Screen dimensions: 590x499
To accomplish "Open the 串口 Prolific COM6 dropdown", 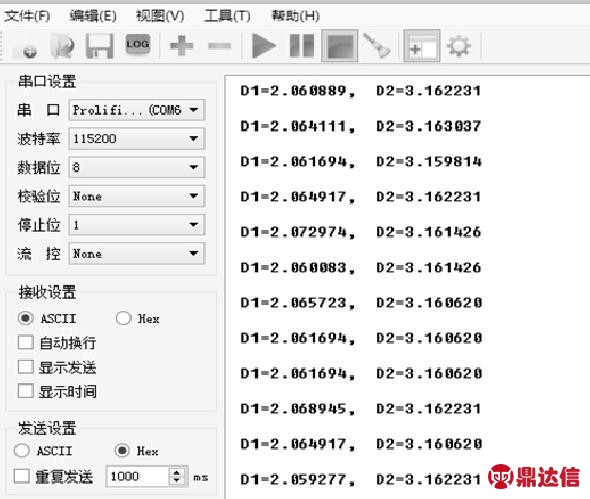I will pos(137,110).
